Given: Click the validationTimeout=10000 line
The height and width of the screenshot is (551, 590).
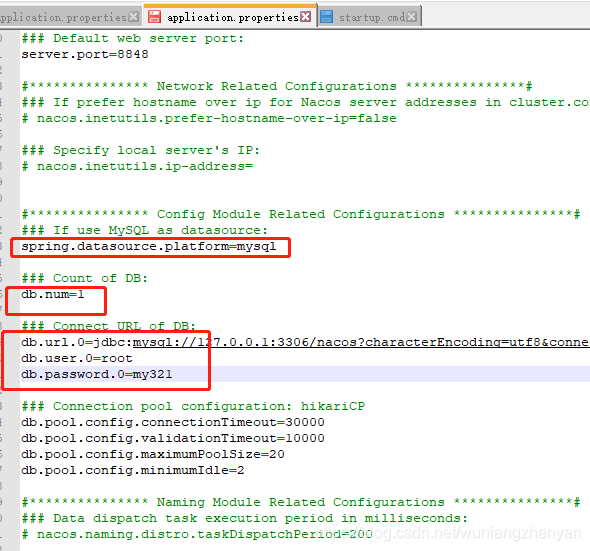Looking at the screenshot, I should (173, 438).
